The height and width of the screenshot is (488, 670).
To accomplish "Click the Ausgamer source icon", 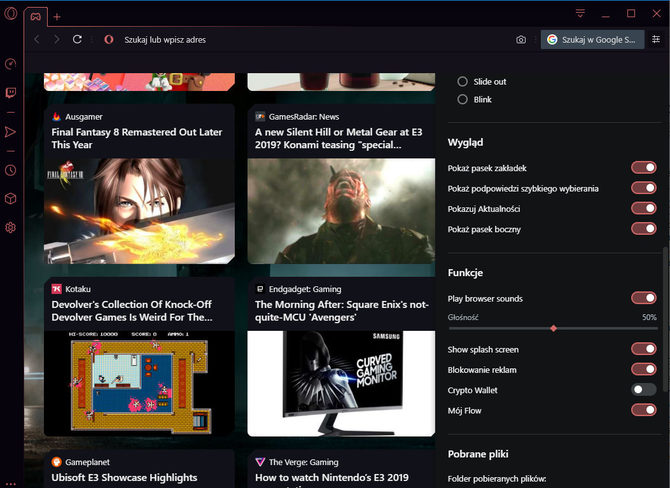I will point(56,116).
